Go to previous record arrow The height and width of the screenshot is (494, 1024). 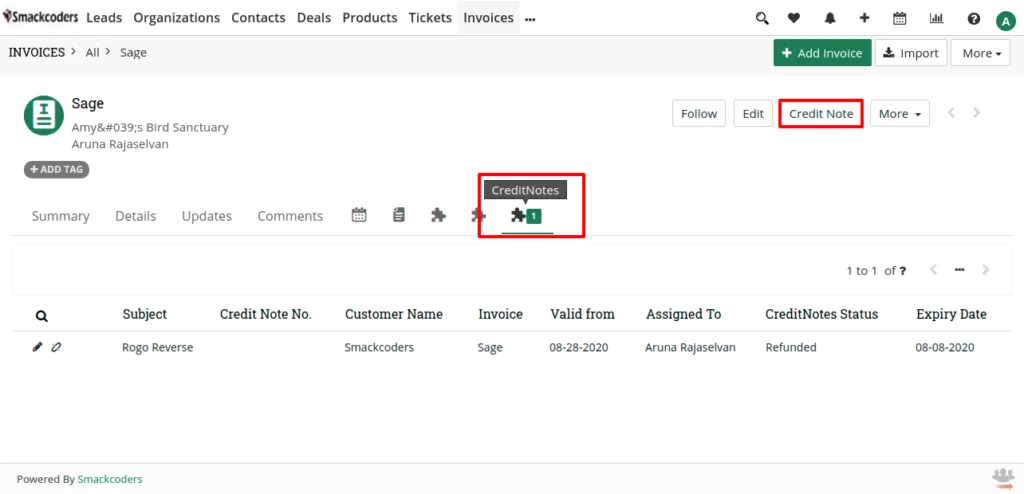[x=952, y=112]
